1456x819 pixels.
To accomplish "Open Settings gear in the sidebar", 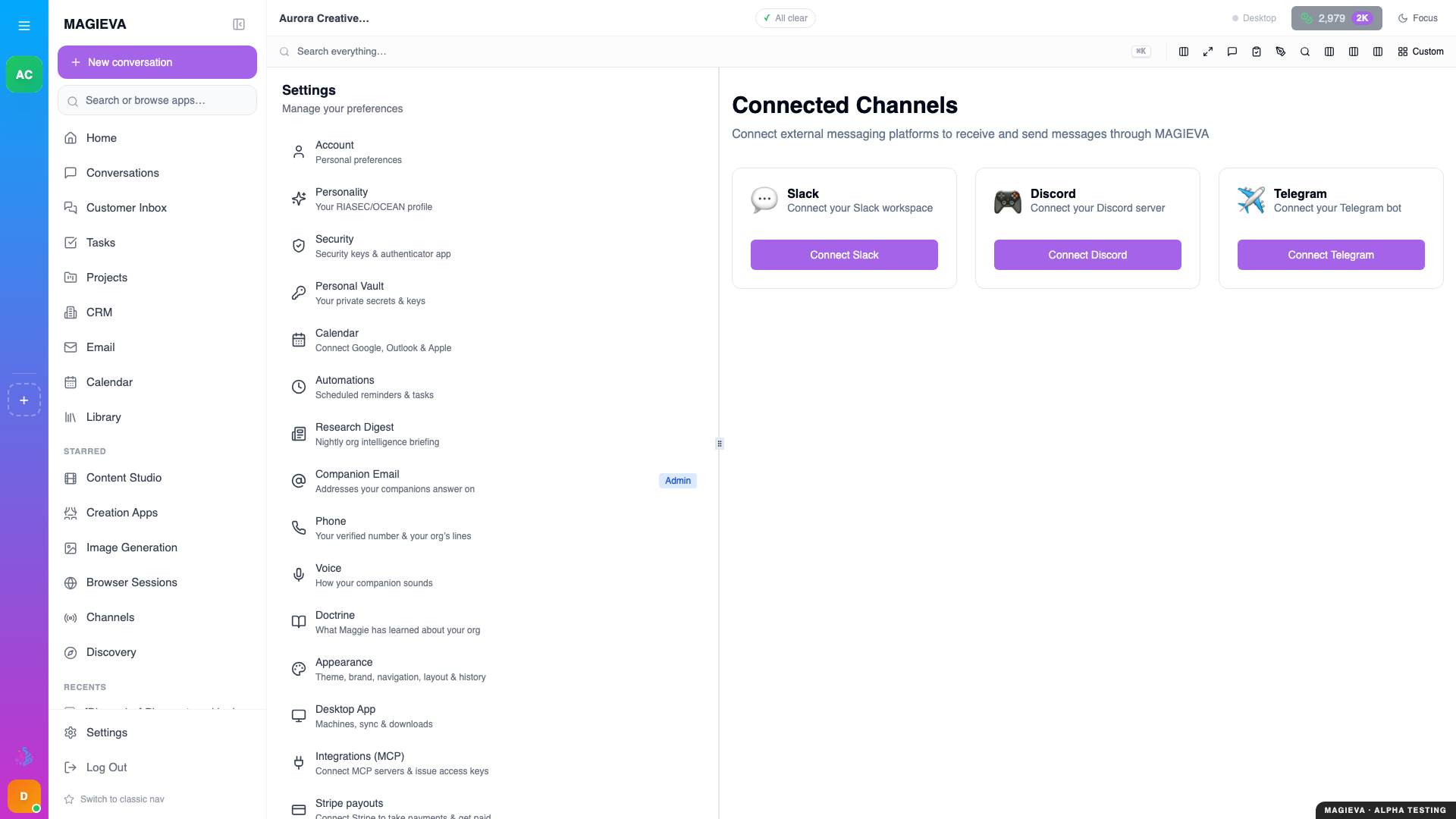I will (x=157, y=733).
